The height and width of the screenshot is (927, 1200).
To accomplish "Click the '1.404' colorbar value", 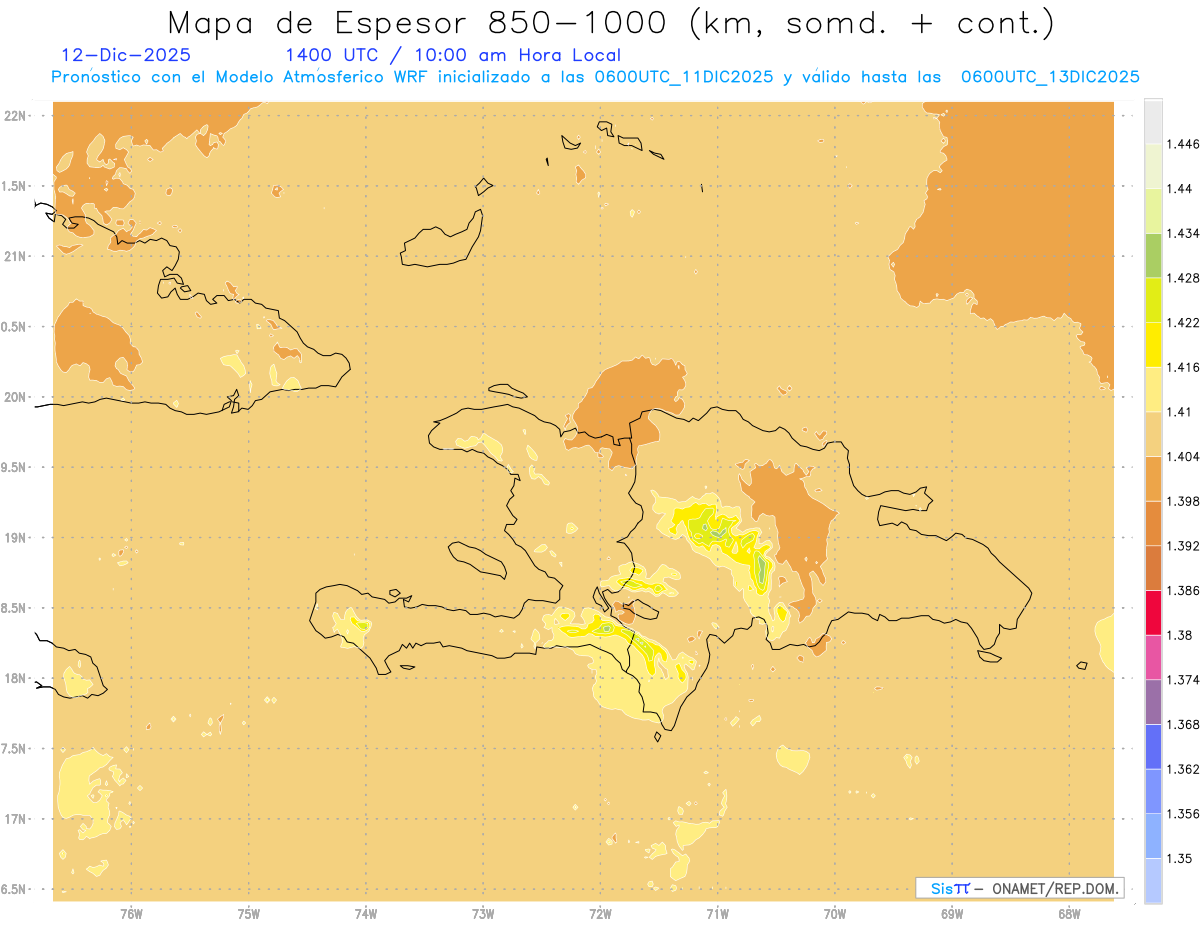I will tap(1184, 457).
